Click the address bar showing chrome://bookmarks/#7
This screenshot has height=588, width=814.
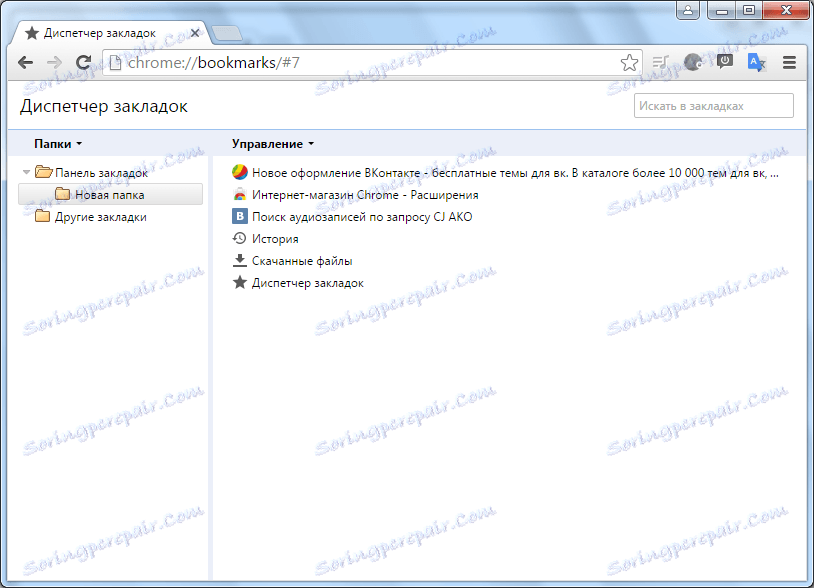pyautogui.click(x=371, y=63)
